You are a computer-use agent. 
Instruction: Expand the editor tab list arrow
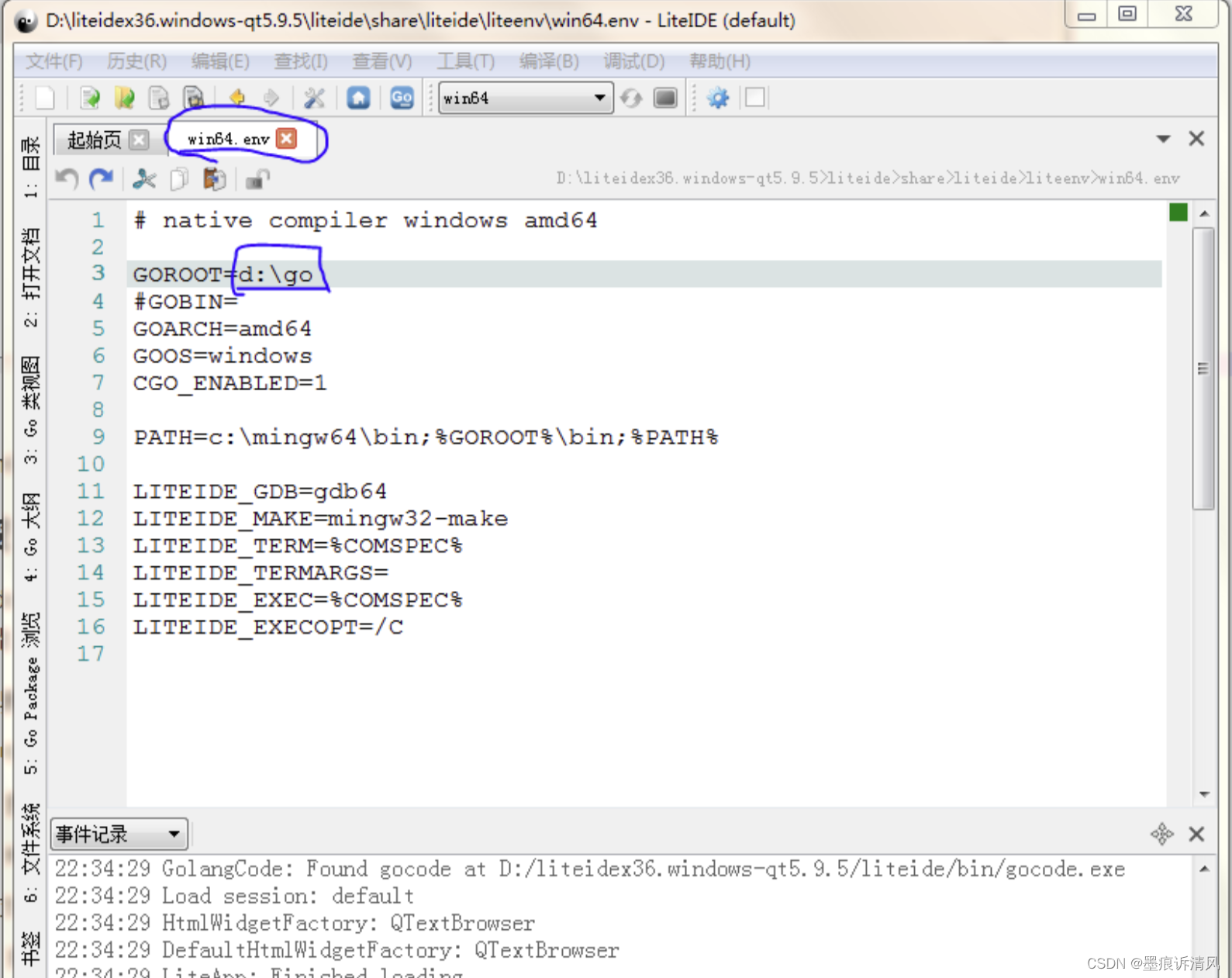pyautogui.click(x=1163, y=139)
